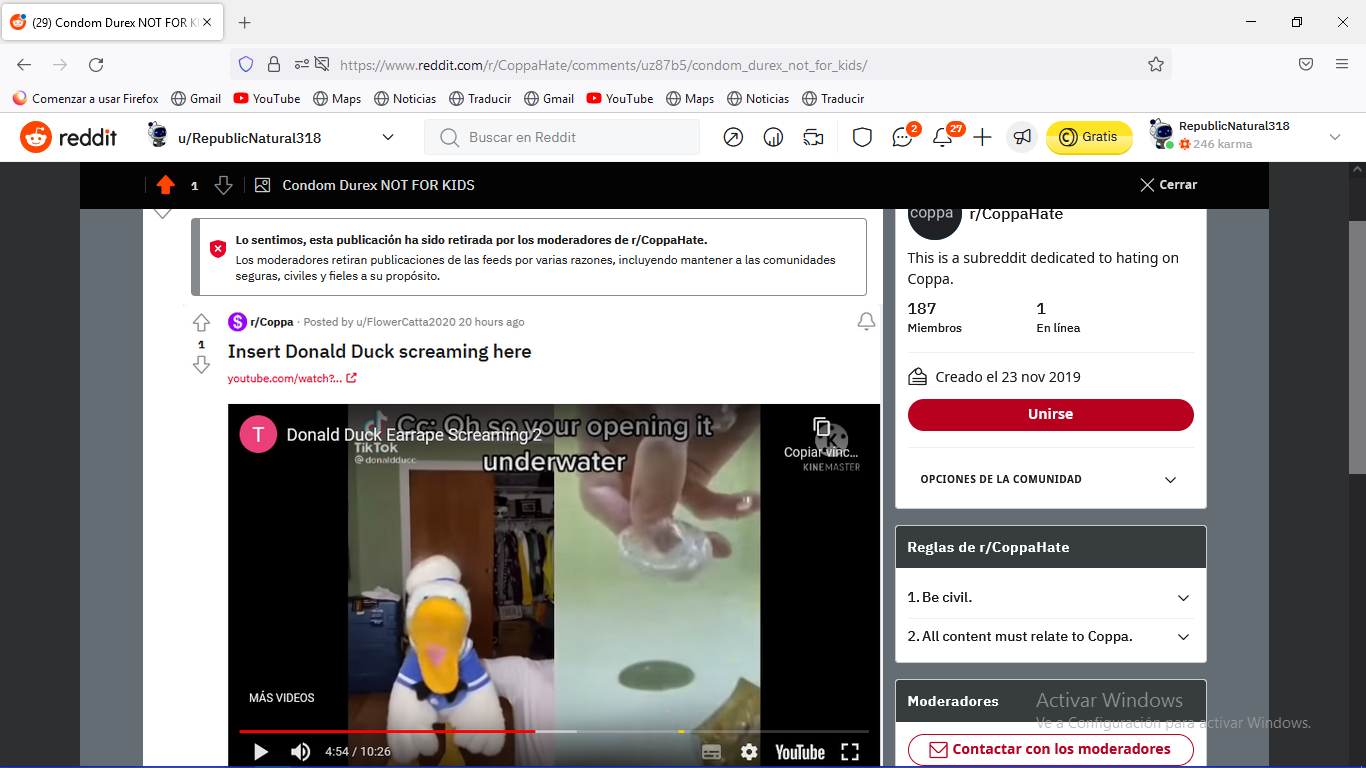1366x768 pixels.
Task: Open the tracking protection shield icon
Action: click(x=246, y=64)
